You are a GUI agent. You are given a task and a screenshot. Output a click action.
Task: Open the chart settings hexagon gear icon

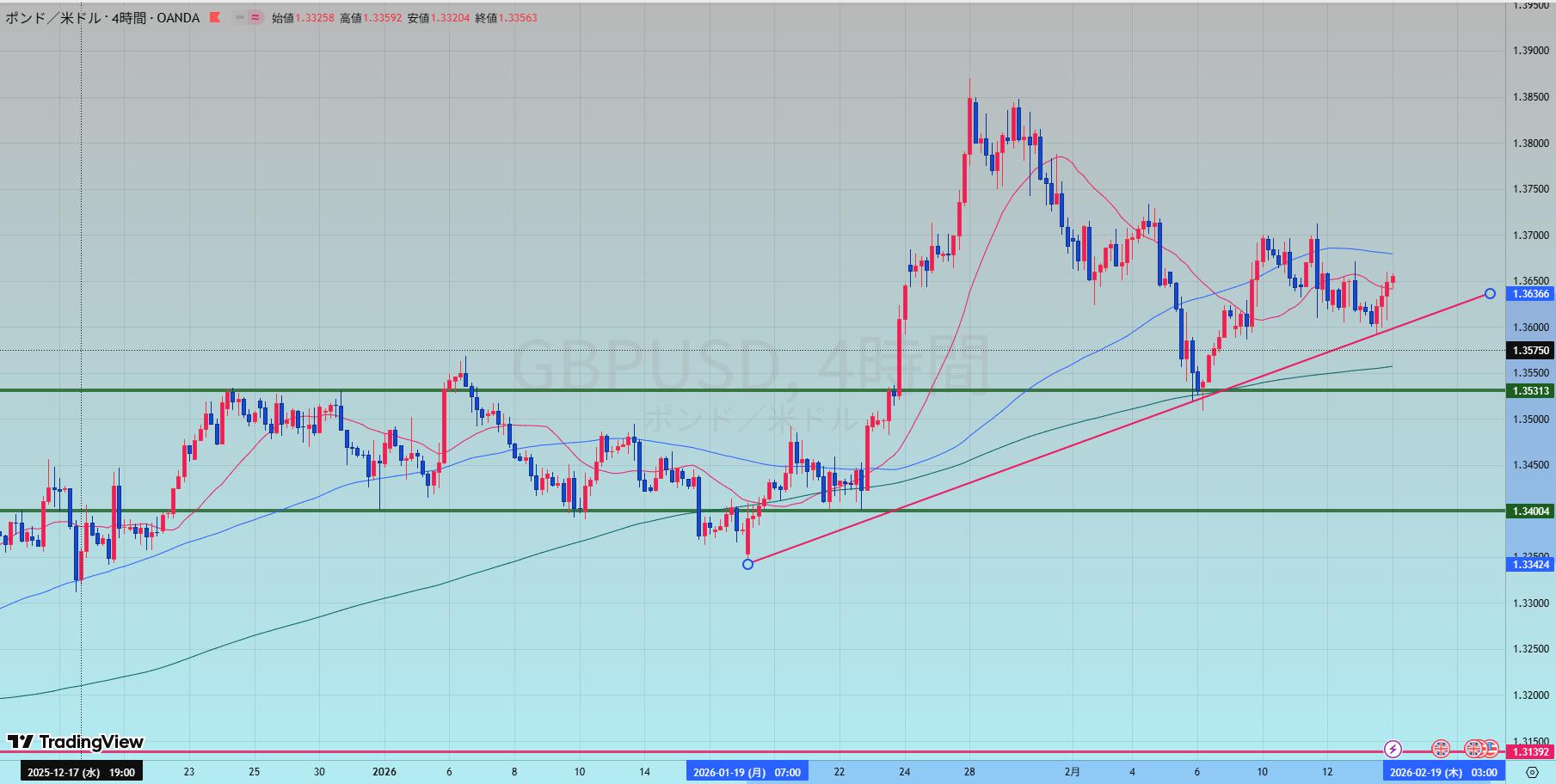point(1532,772)
